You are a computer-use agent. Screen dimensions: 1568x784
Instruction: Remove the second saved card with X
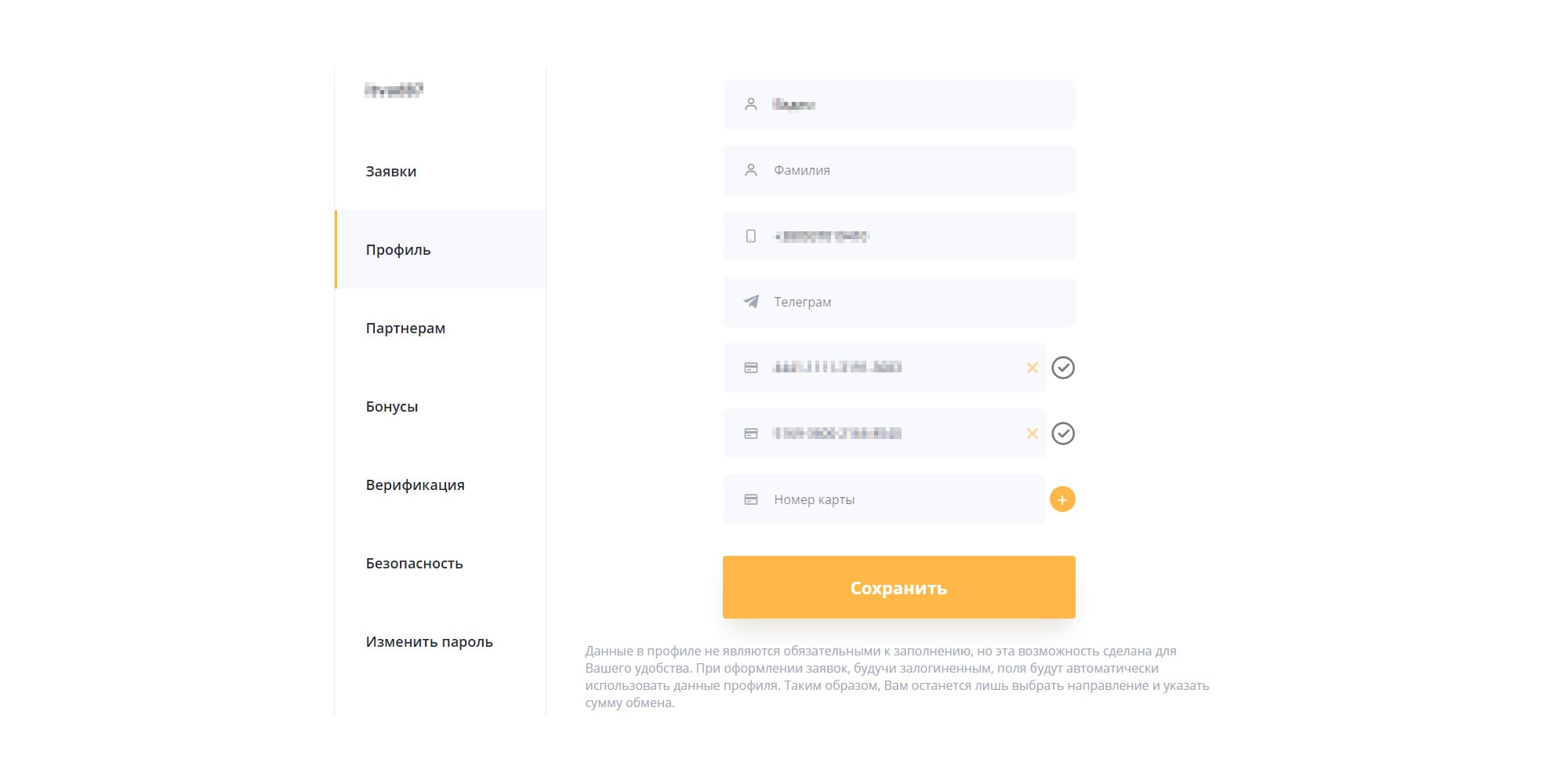coord(1032,434)
